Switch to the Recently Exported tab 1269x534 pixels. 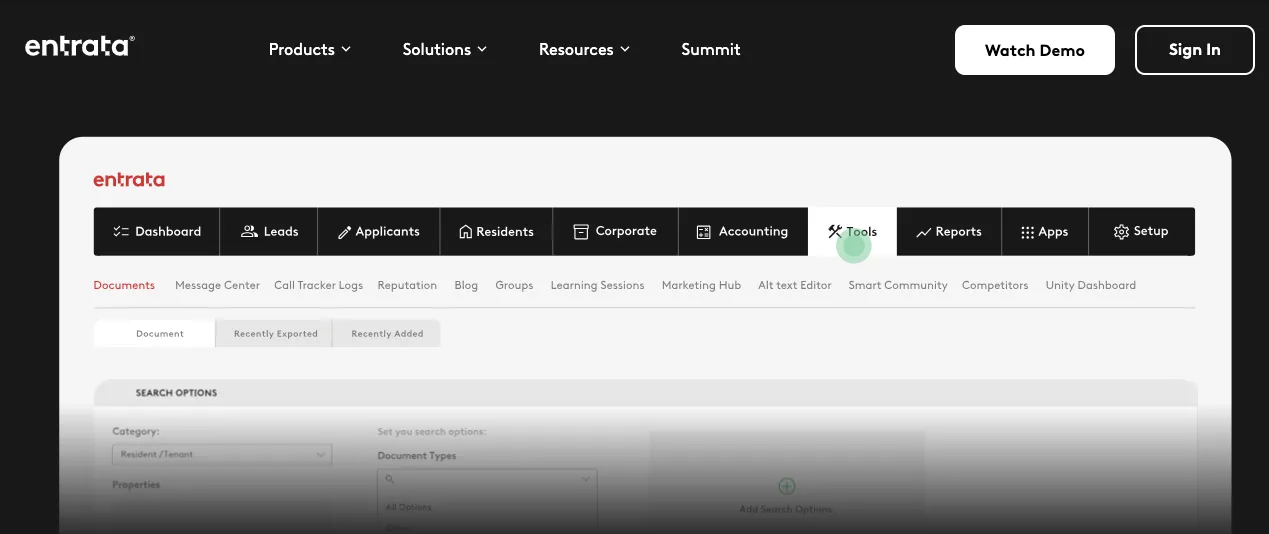coord(275,333)
